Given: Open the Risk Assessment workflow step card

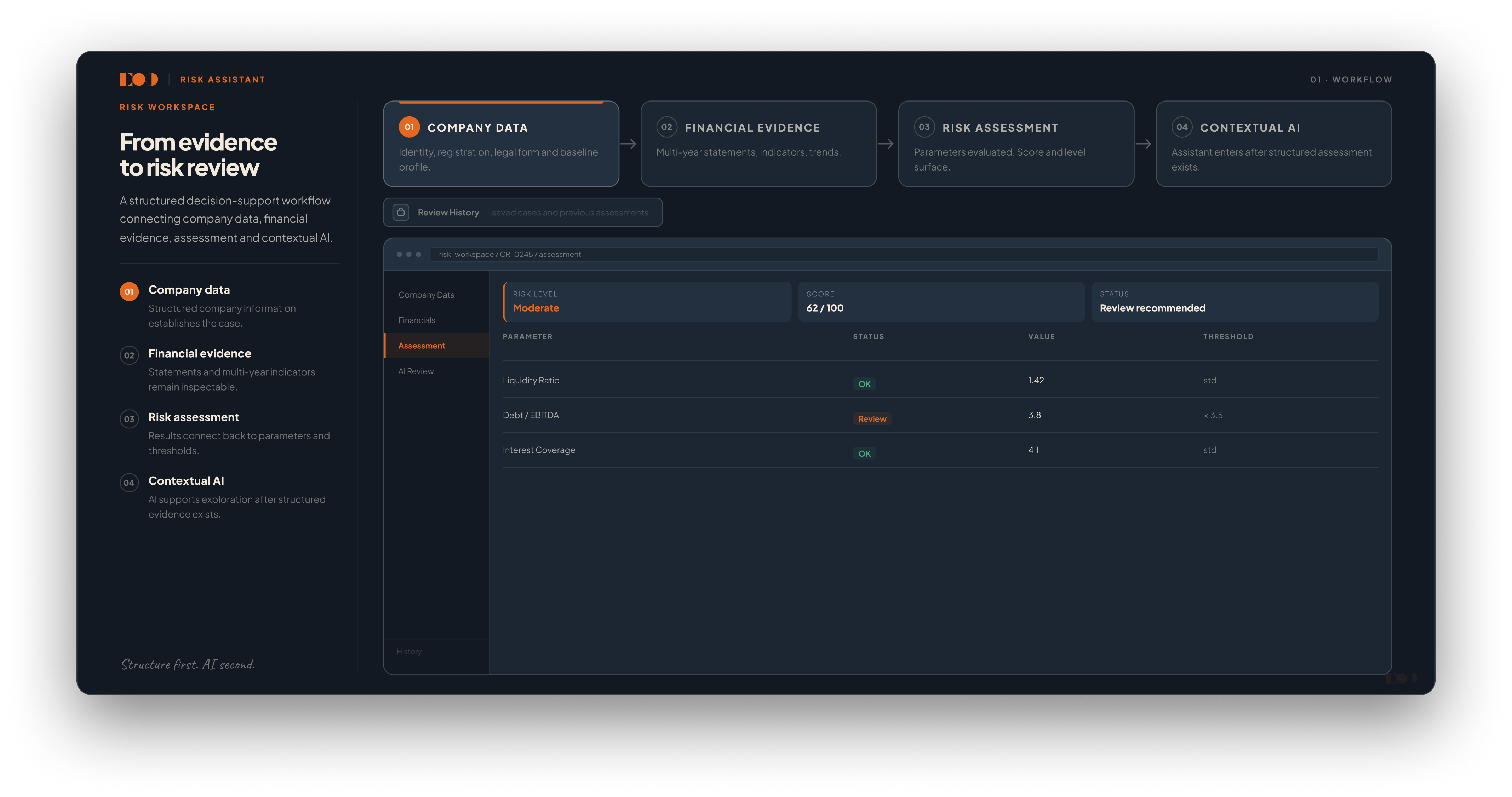Looking at the screenshot, I should tap(1016, 144).
